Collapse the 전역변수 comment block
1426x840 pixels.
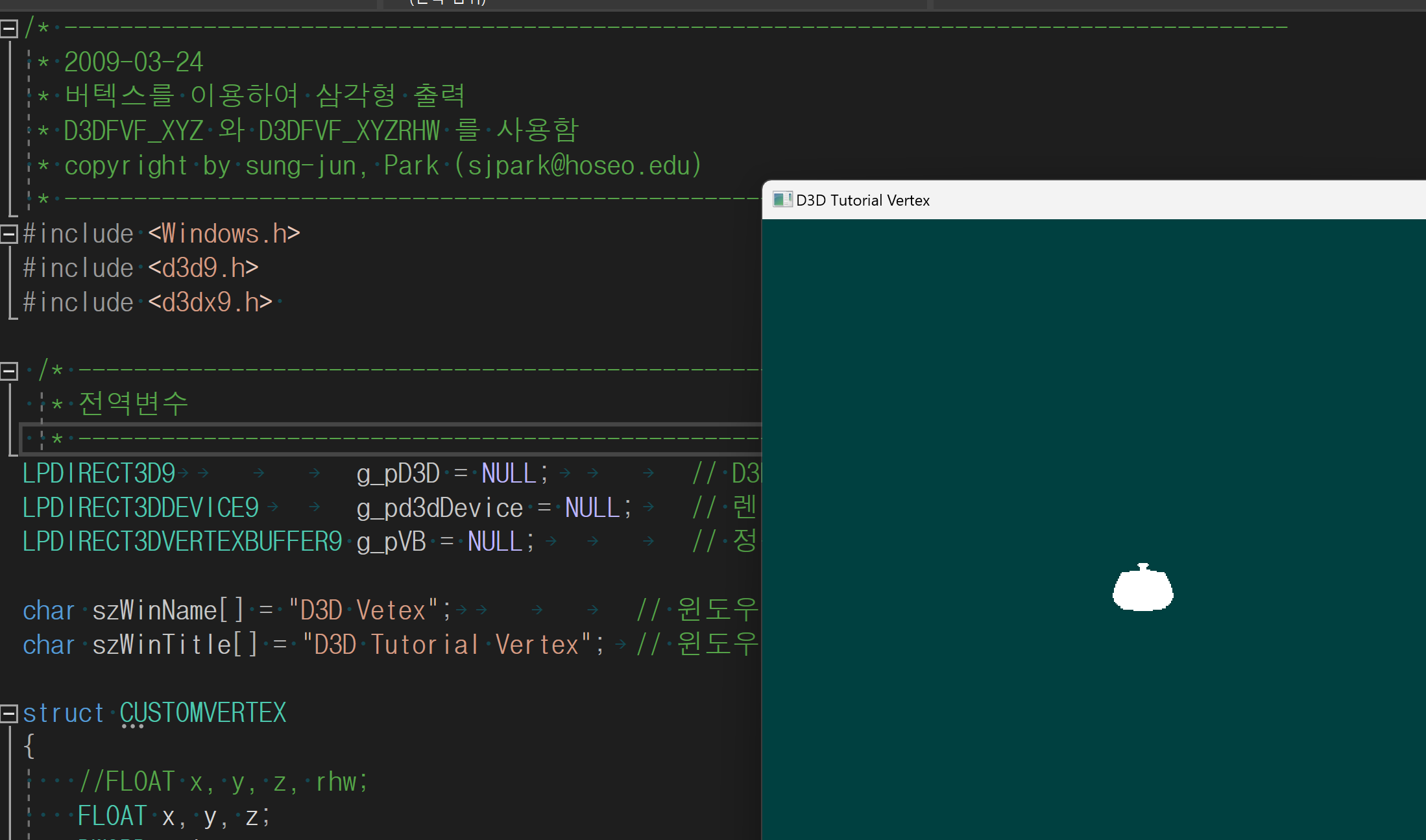(x=8, y=371)
